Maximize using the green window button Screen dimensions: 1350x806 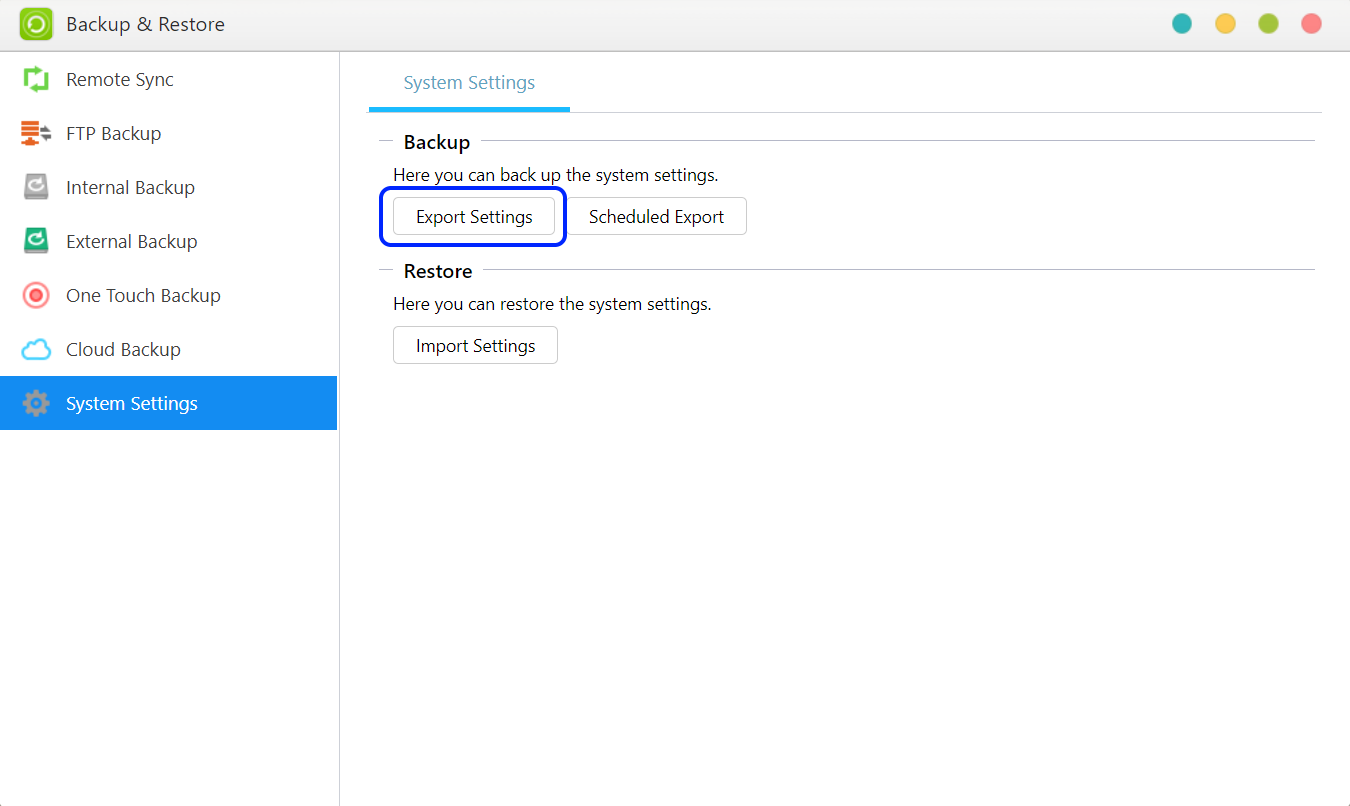tap(1268, 24)
